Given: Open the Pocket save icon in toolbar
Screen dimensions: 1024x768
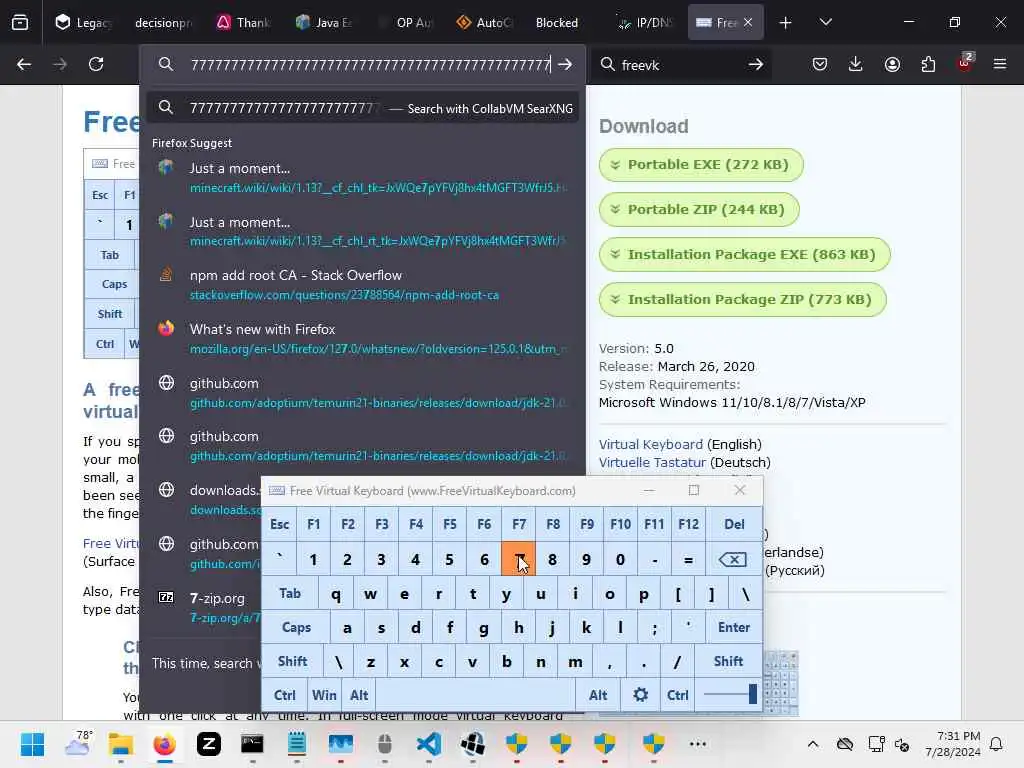Looking at the screenshot, I should (x=820, y=64).
